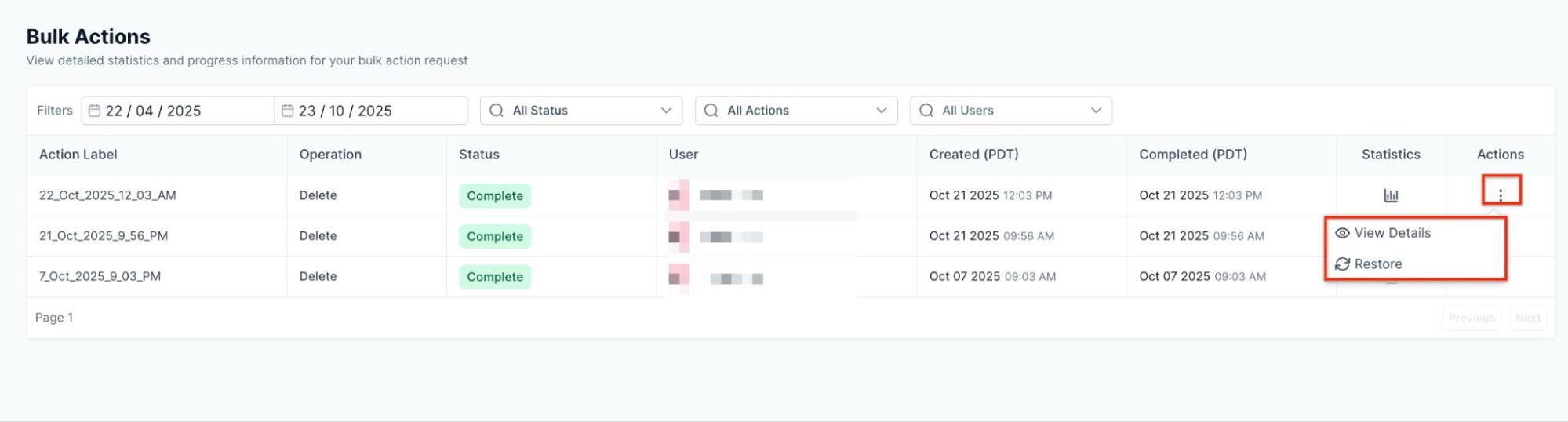This screenshot has height=422, width=1568.
Task: Expand the All Status dropdown
Action: (666, 111)
